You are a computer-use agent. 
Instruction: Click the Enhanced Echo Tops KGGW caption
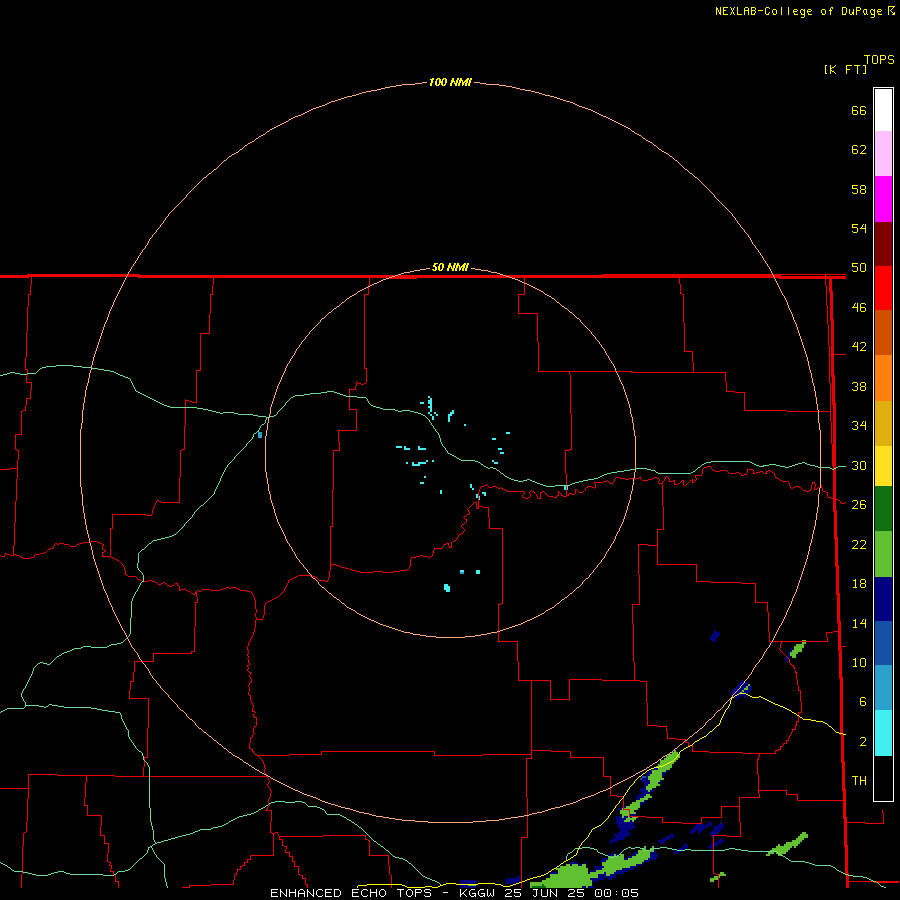click(454, 893)
